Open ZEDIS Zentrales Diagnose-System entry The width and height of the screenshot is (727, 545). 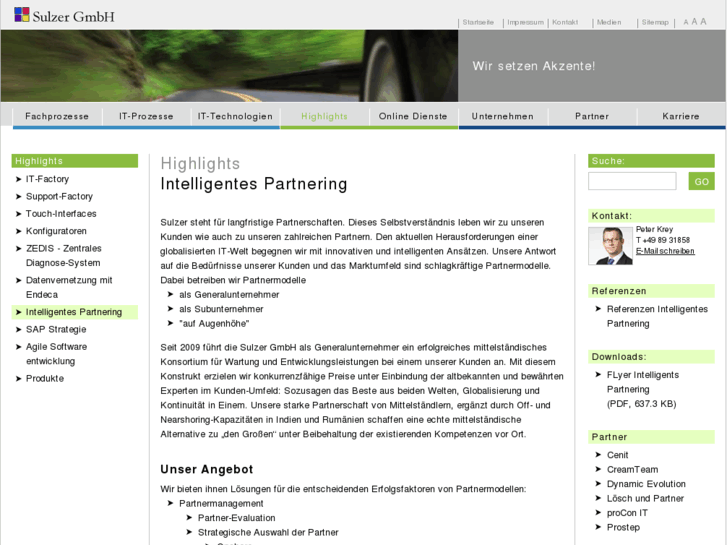click(x=64, y=256)
